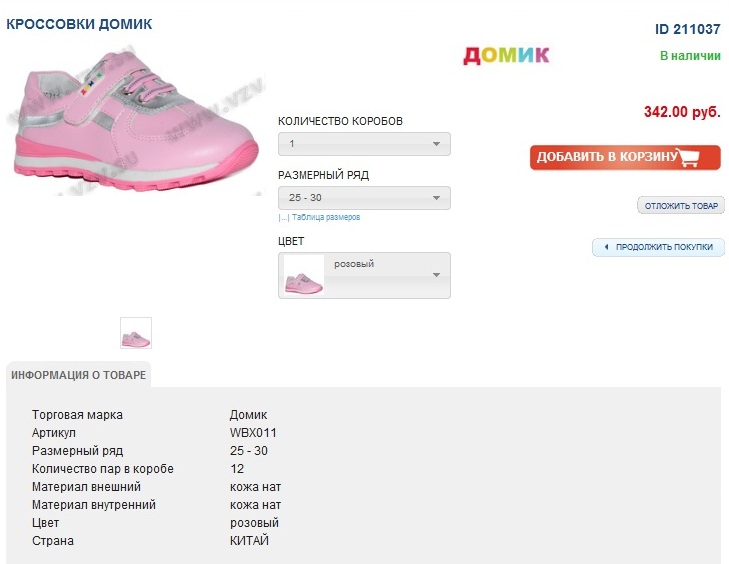Click the back arrow beside Продолжить покупки
This screenshot has height=564, width=729.
click(605, 247)
